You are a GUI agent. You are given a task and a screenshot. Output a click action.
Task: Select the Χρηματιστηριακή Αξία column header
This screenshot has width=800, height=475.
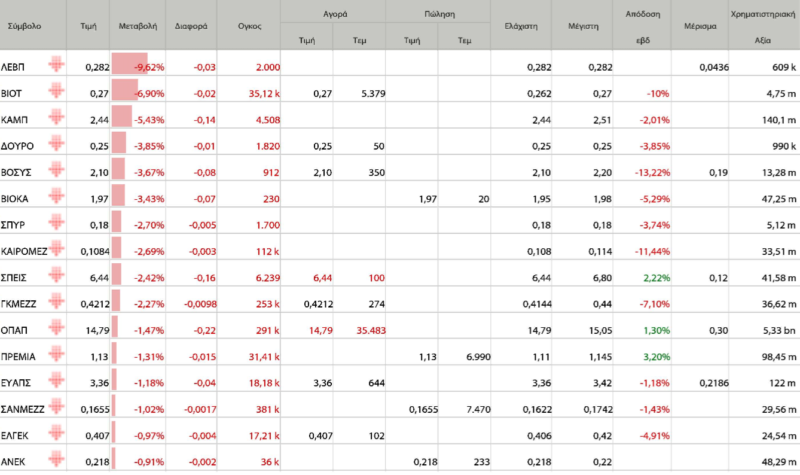764,26
